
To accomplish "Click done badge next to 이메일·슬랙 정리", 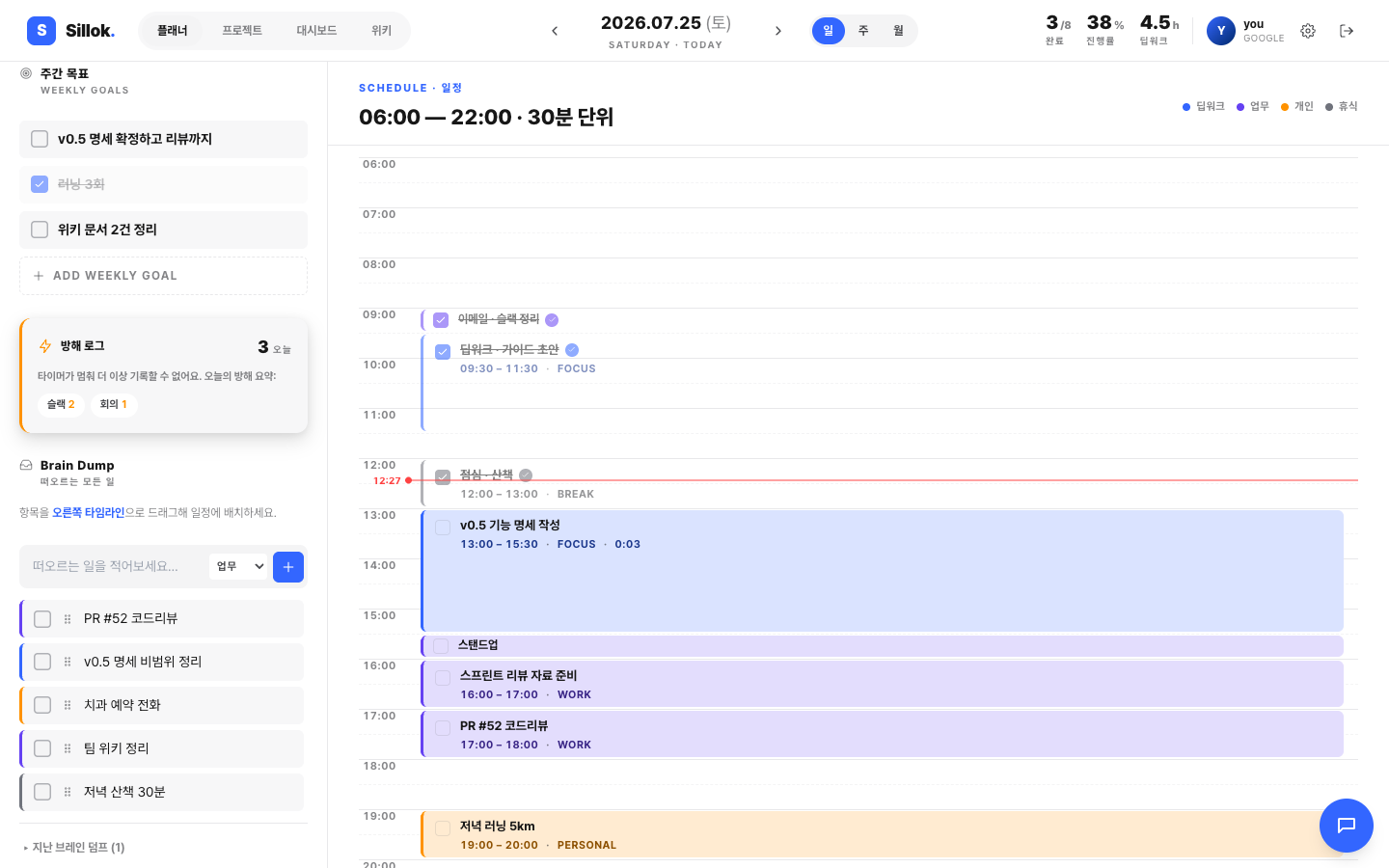I will pos(552,320).
